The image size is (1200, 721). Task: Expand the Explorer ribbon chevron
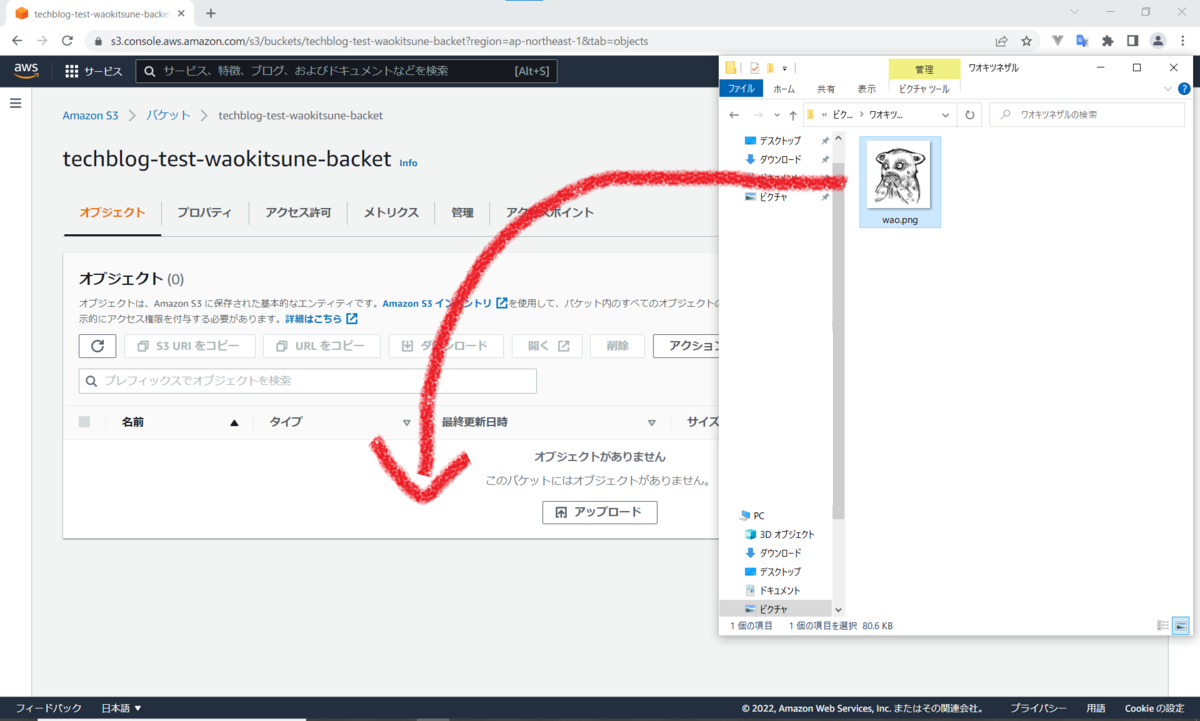click(1168, 89)
